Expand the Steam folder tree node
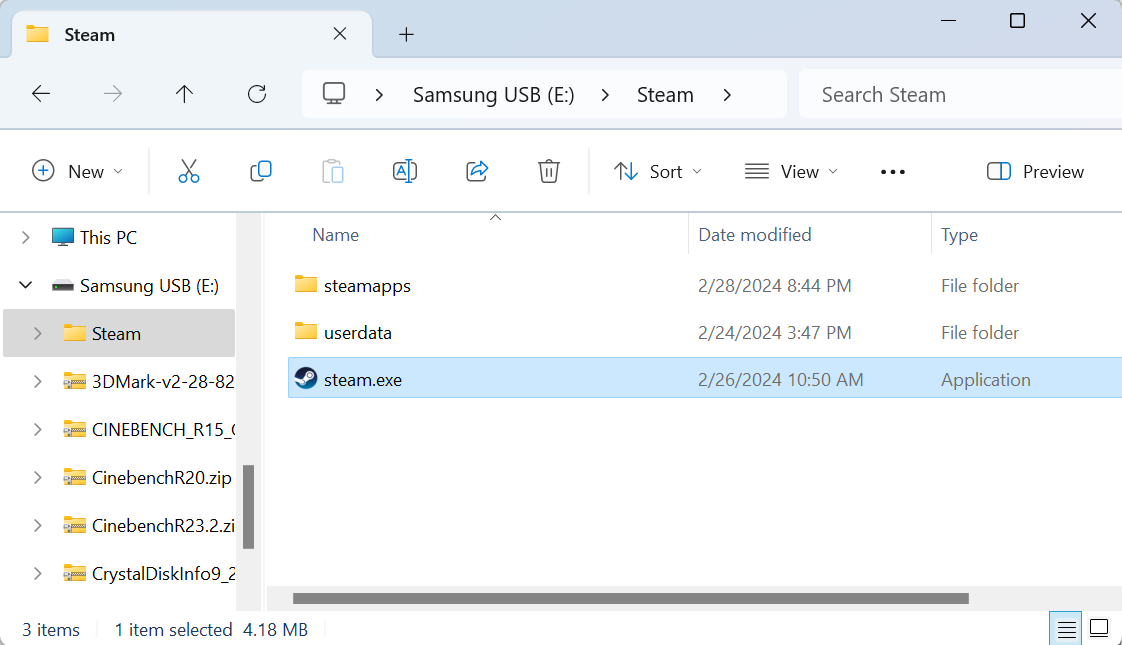Viewport: 1122px width, 645px height. click(x=37, y=334)
